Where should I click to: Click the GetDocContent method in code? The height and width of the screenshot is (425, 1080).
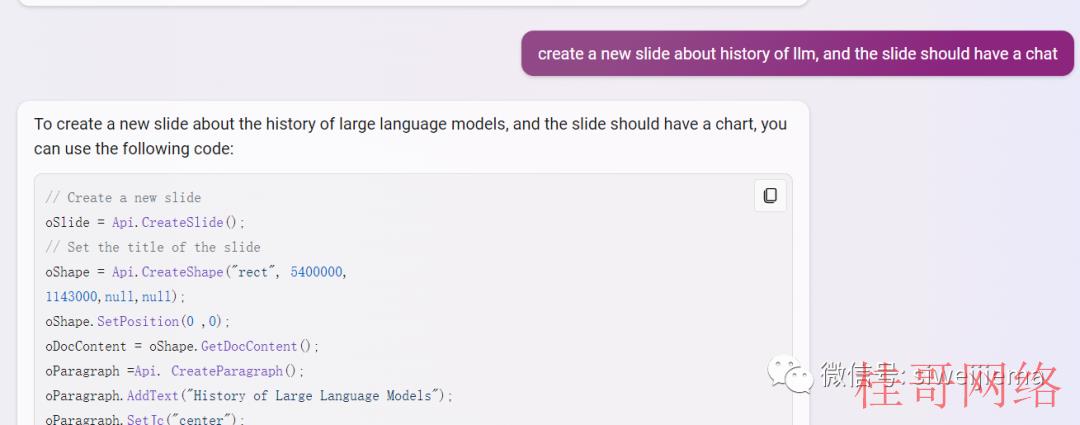(249, 346)
